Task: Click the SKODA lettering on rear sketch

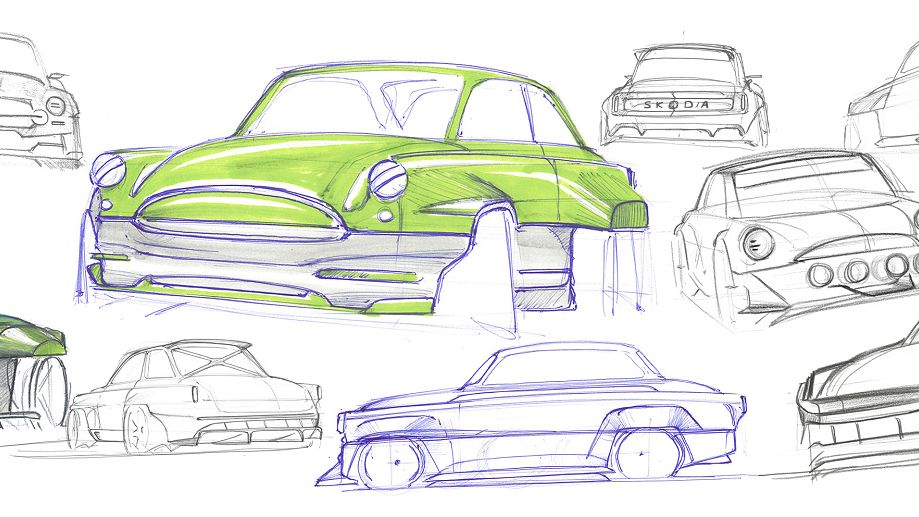Action: [676, 105]
